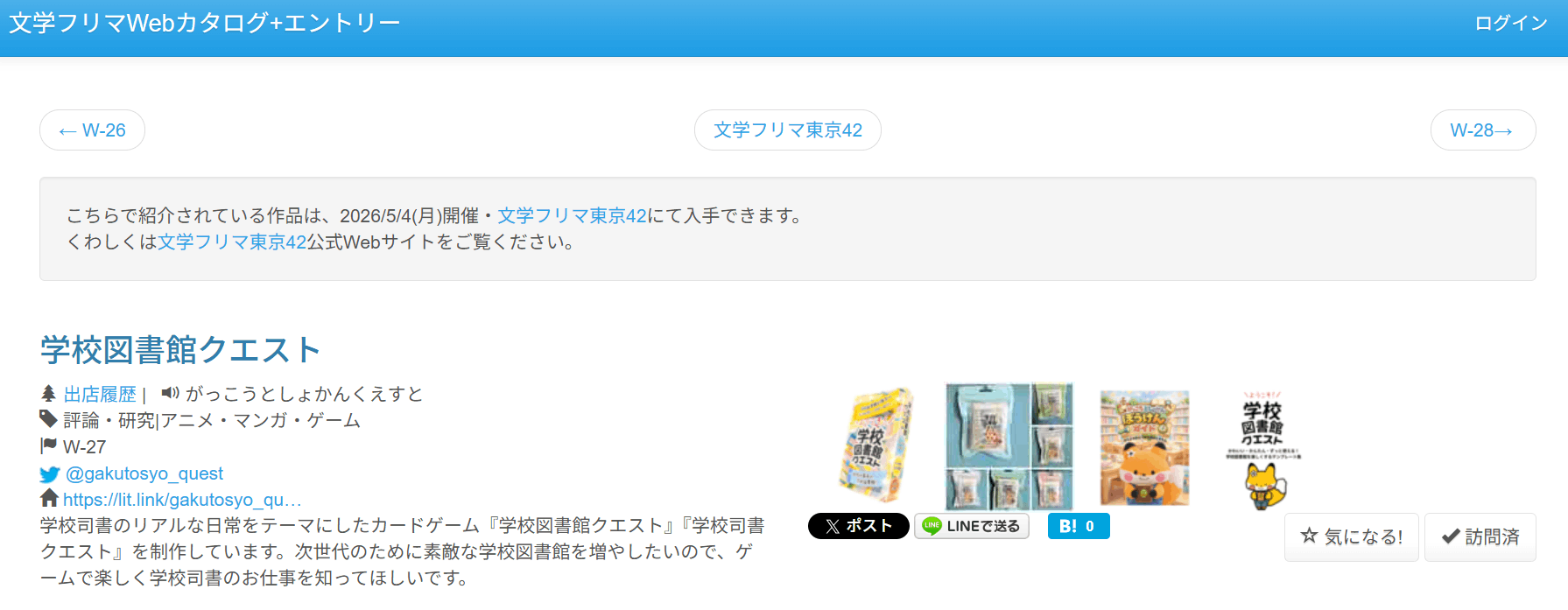The image size is (1568, 610).
Task: Open the 文学フリマ東京42 center button
Action: pyautogui.click(x=787, y=130)
